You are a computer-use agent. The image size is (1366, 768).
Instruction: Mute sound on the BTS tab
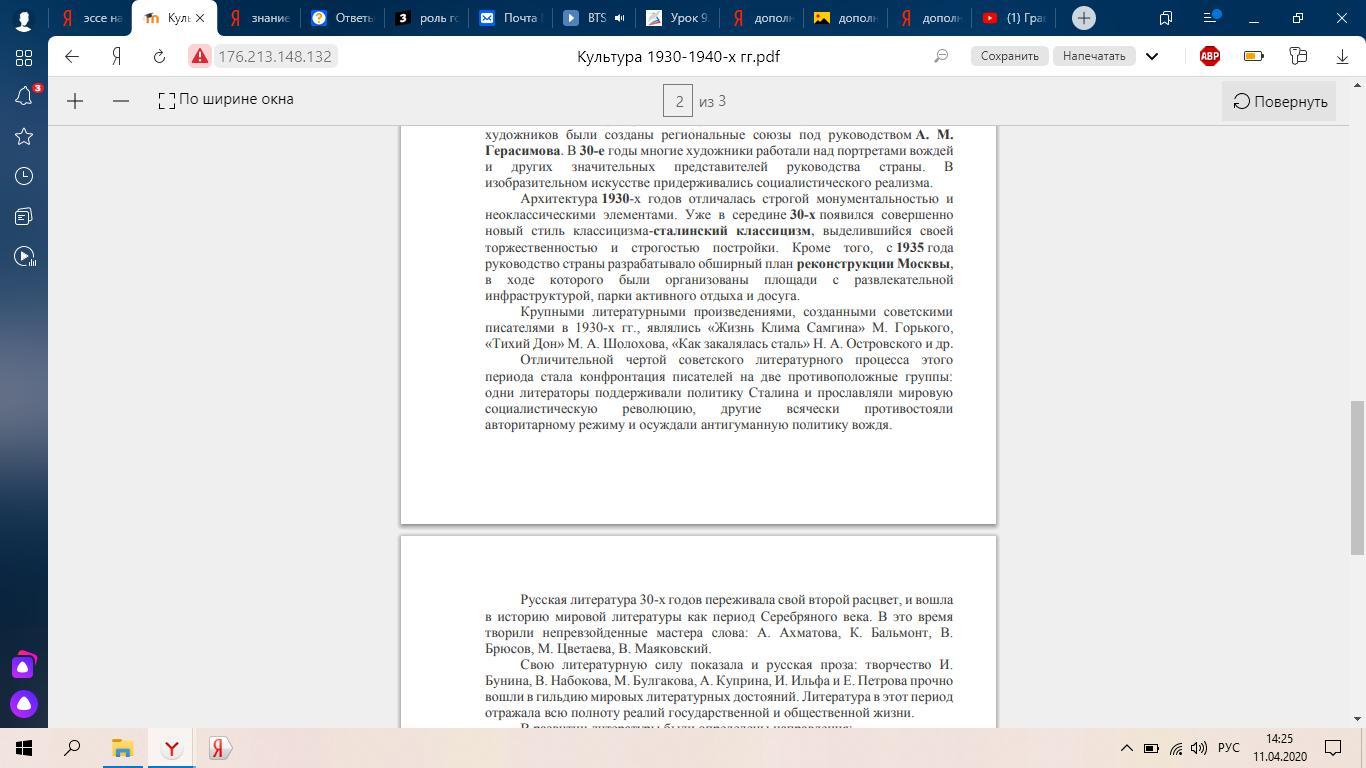(619, 18)
